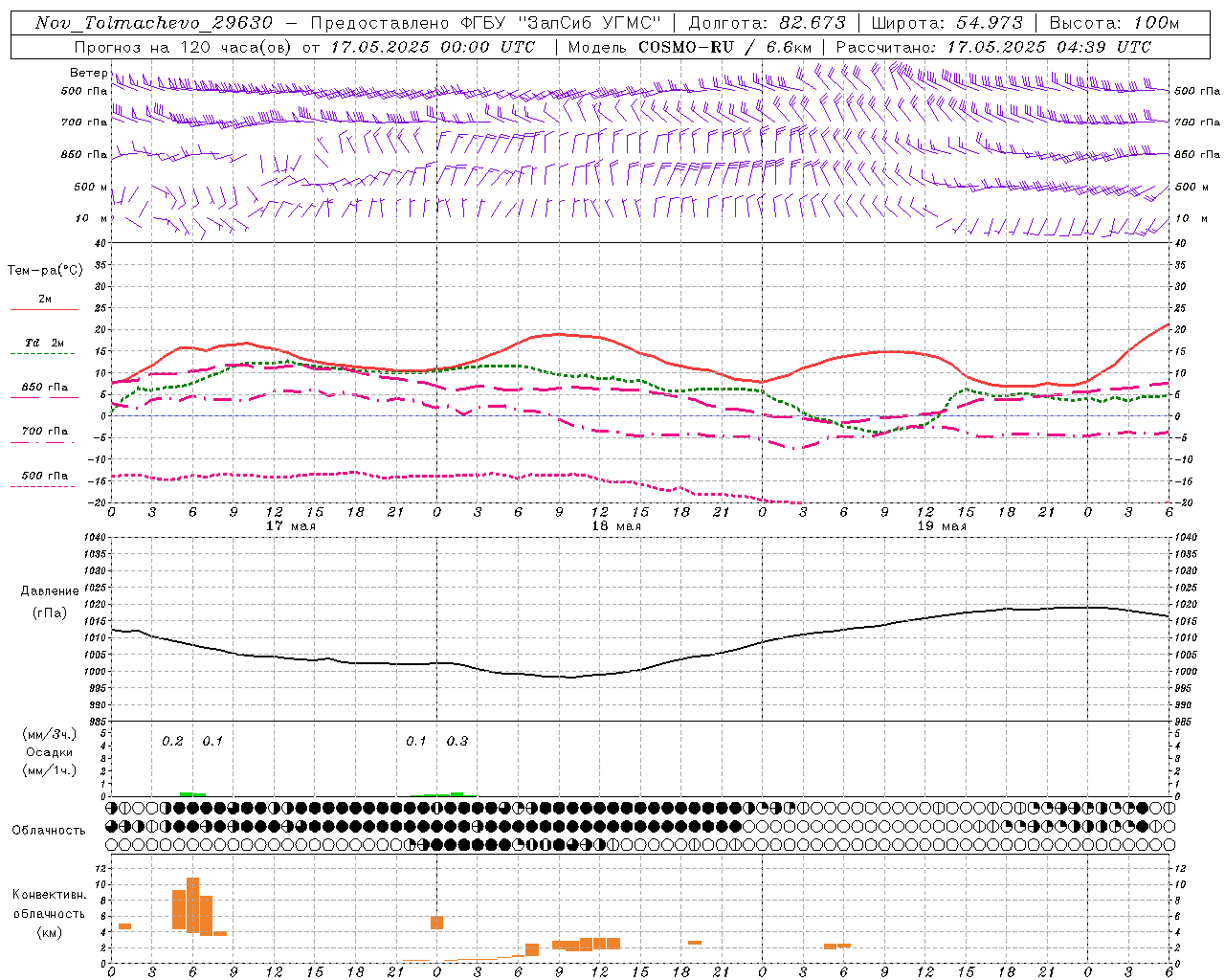The image size is (1225, 980).
Task: Click the 'Долгота: 82.673' header field
Action: (768, 23)
